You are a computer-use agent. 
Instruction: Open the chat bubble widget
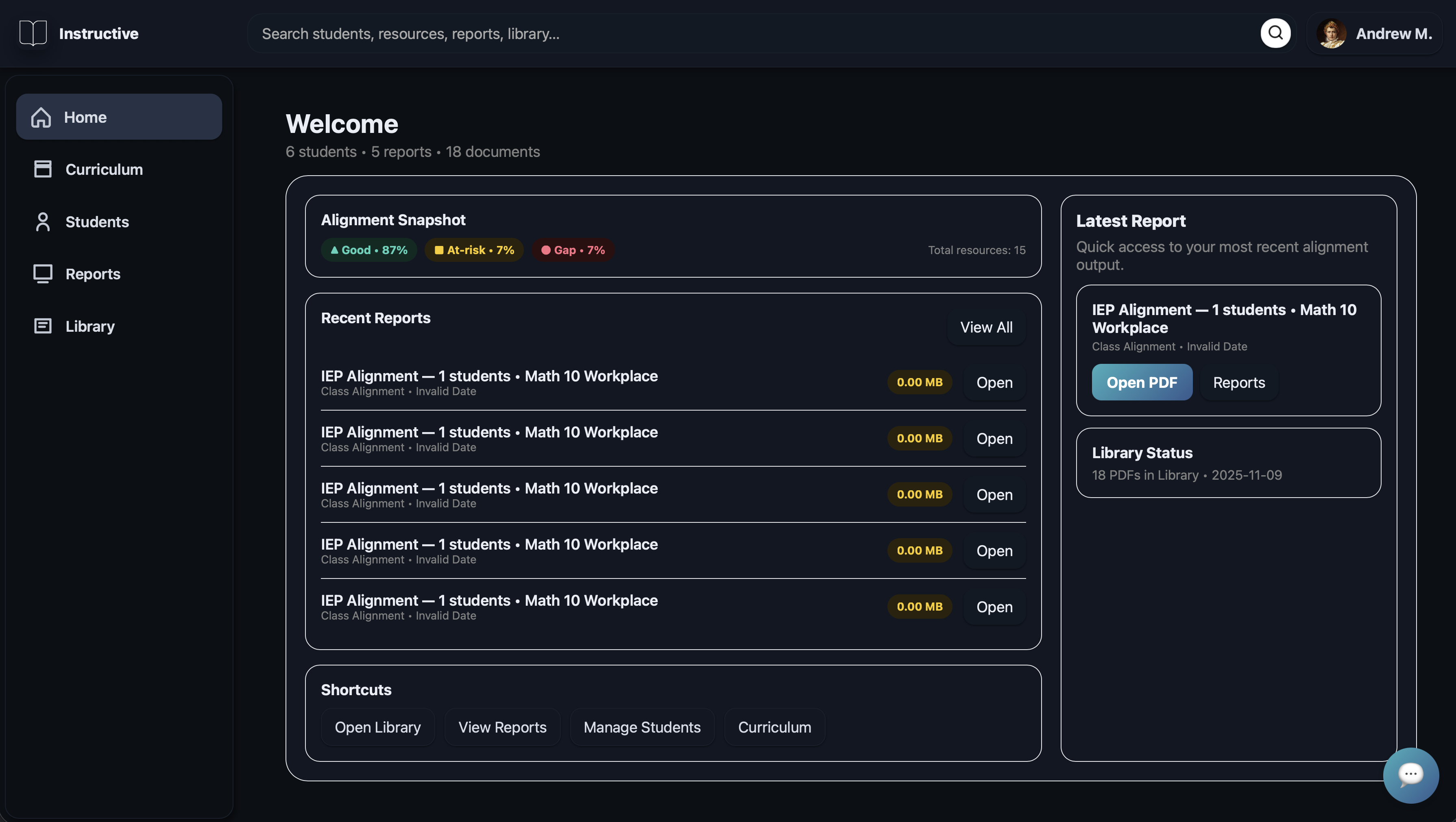point(1410,774)
